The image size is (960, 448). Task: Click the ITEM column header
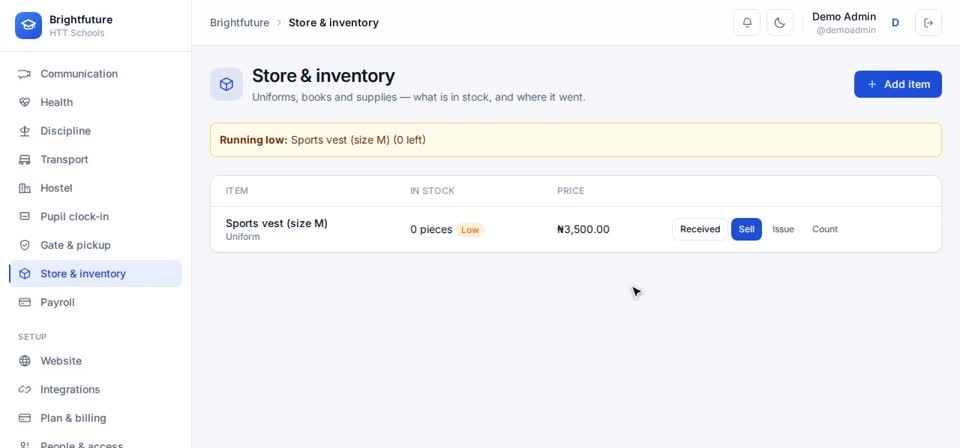tap(237, 191)
